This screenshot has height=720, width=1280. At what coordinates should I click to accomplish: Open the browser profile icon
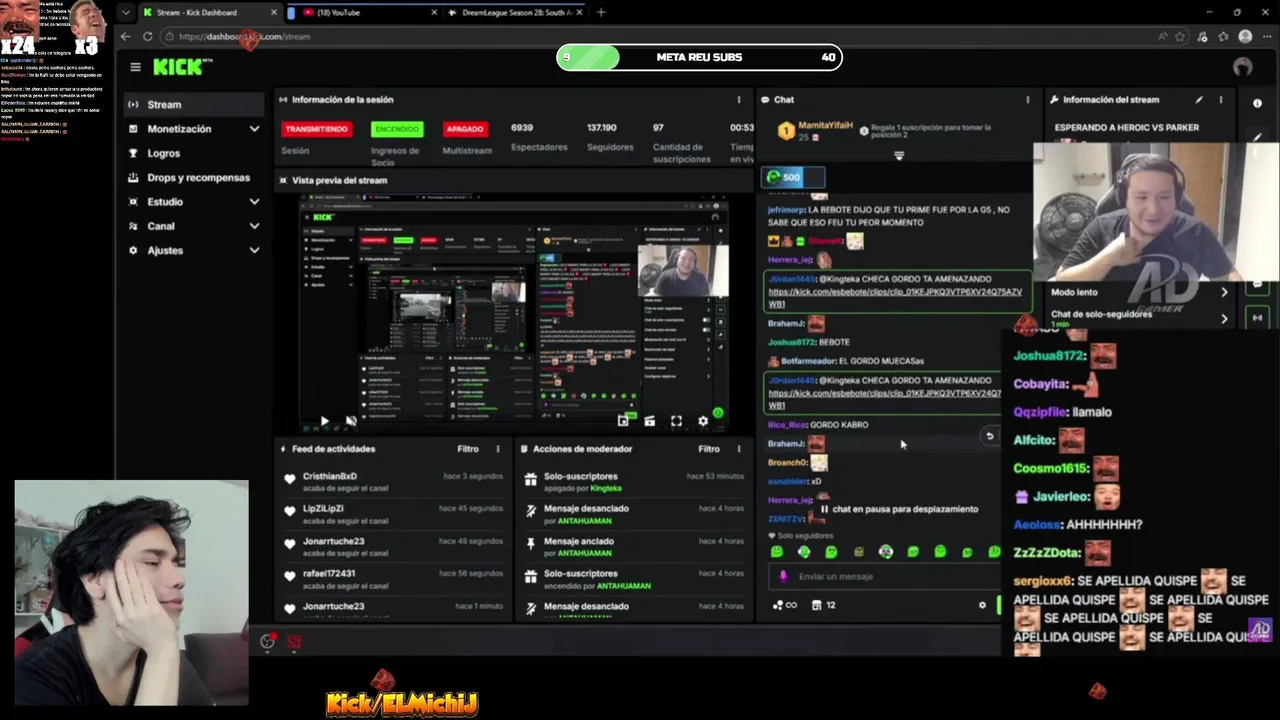[x=1245, y=36]
